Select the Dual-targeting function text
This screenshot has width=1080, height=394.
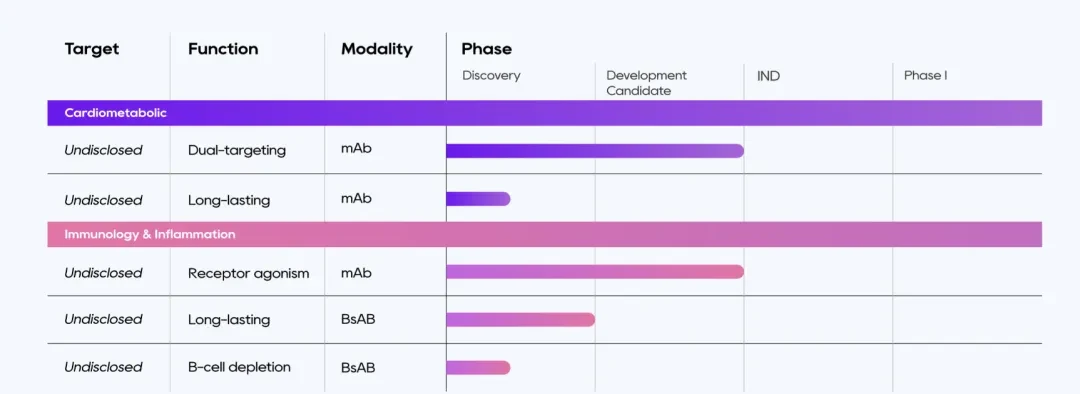(x=237, y=150)
